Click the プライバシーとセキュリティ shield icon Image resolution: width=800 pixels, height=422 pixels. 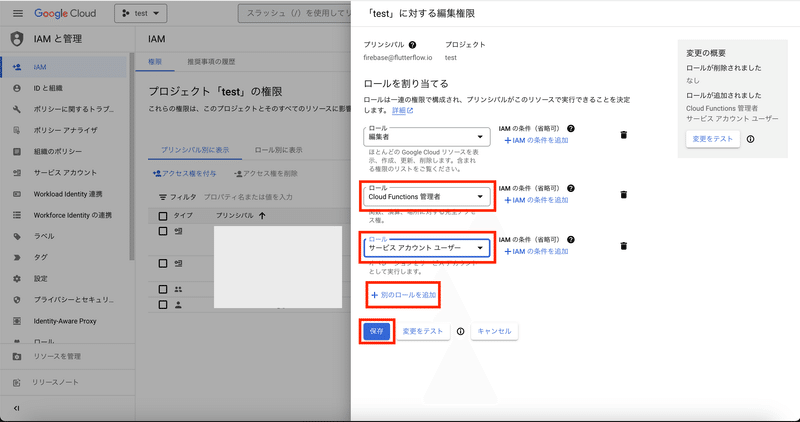point(17,300)
